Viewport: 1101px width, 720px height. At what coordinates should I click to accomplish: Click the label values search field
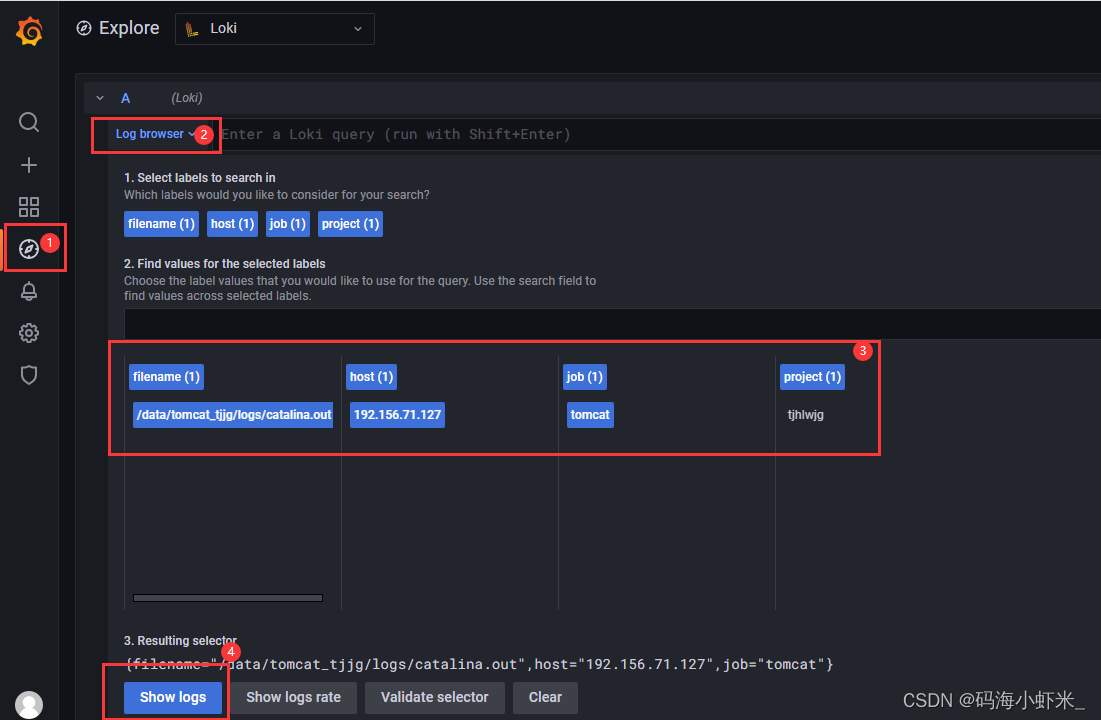pos(612,324)
